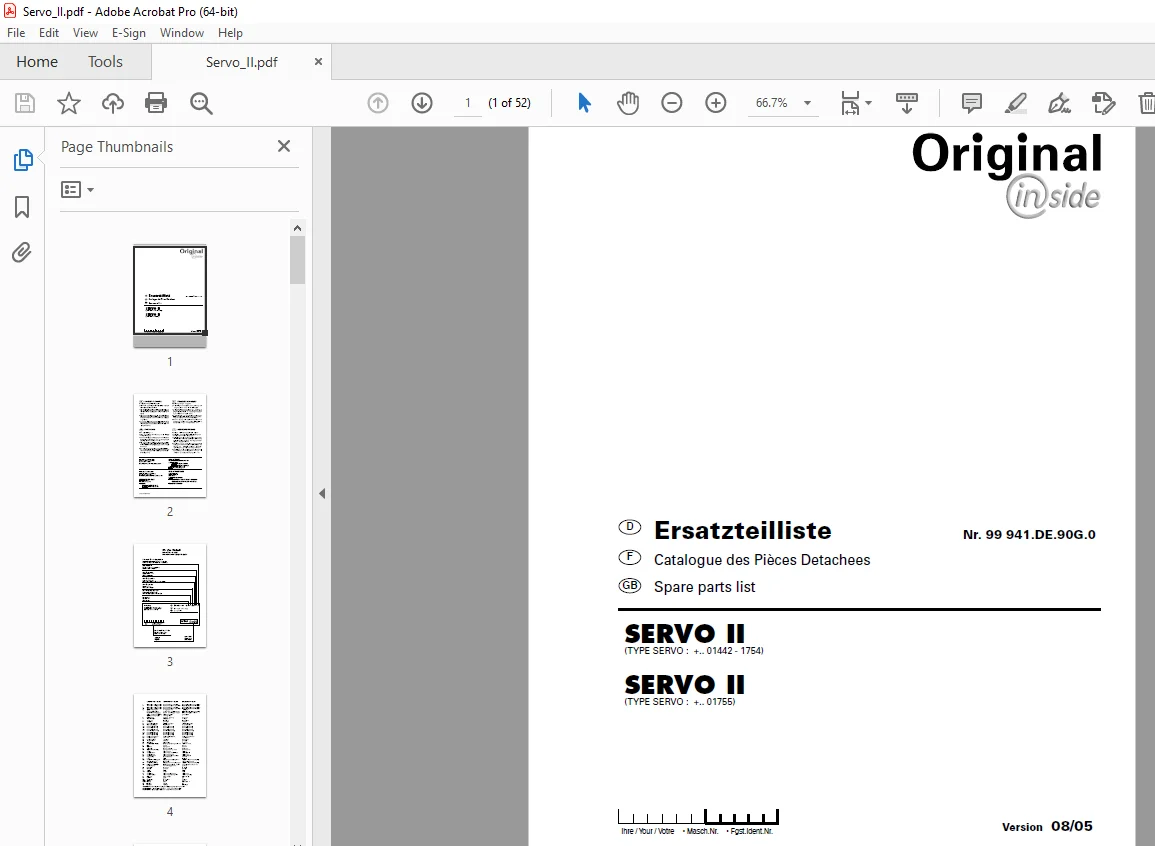Screen dimensions: 1155x846
Task: Activate the Hand pan tool
Action: click(x=628, y=103)
